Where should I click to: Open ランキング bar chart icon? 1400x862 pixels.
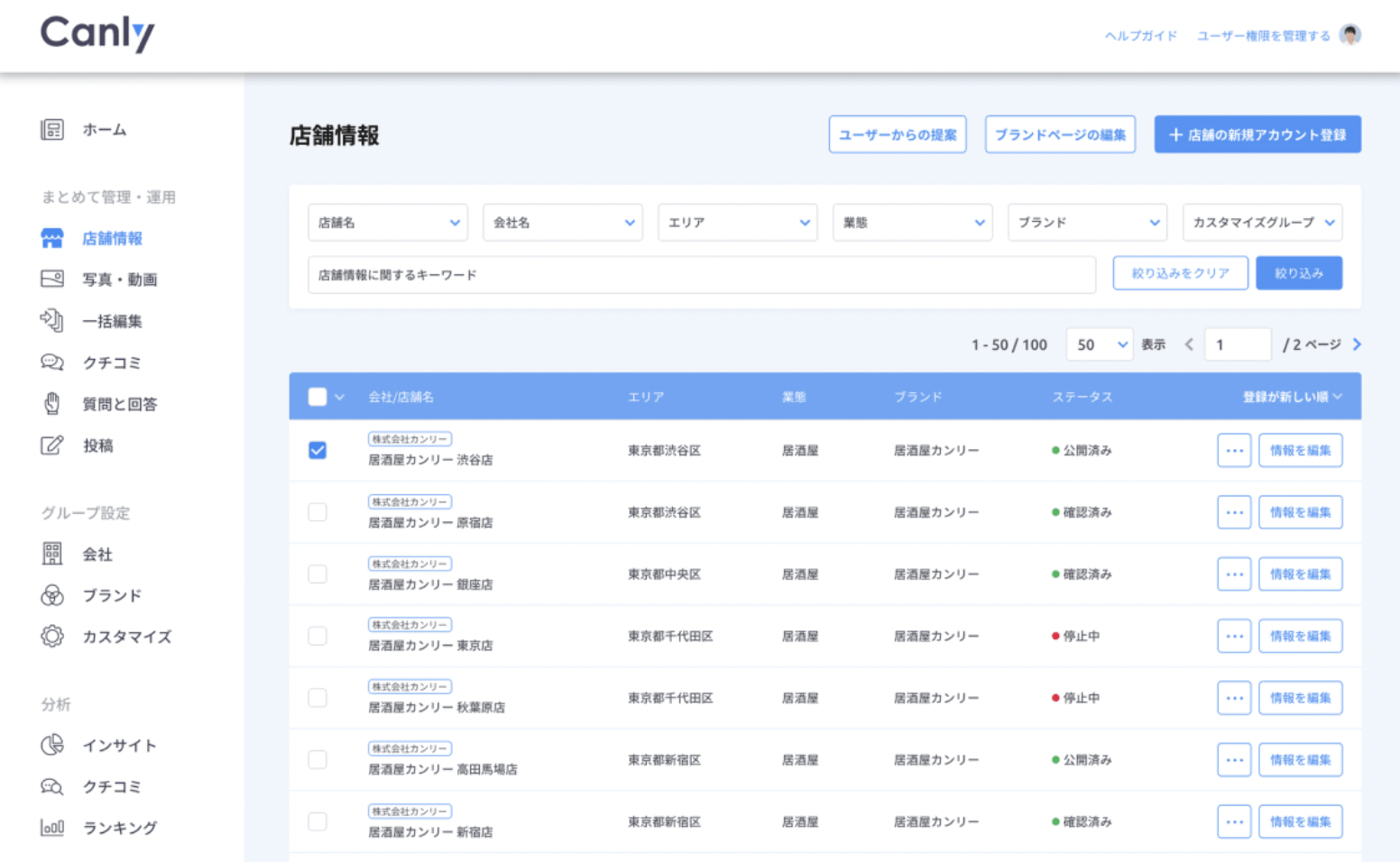(52, 828)
